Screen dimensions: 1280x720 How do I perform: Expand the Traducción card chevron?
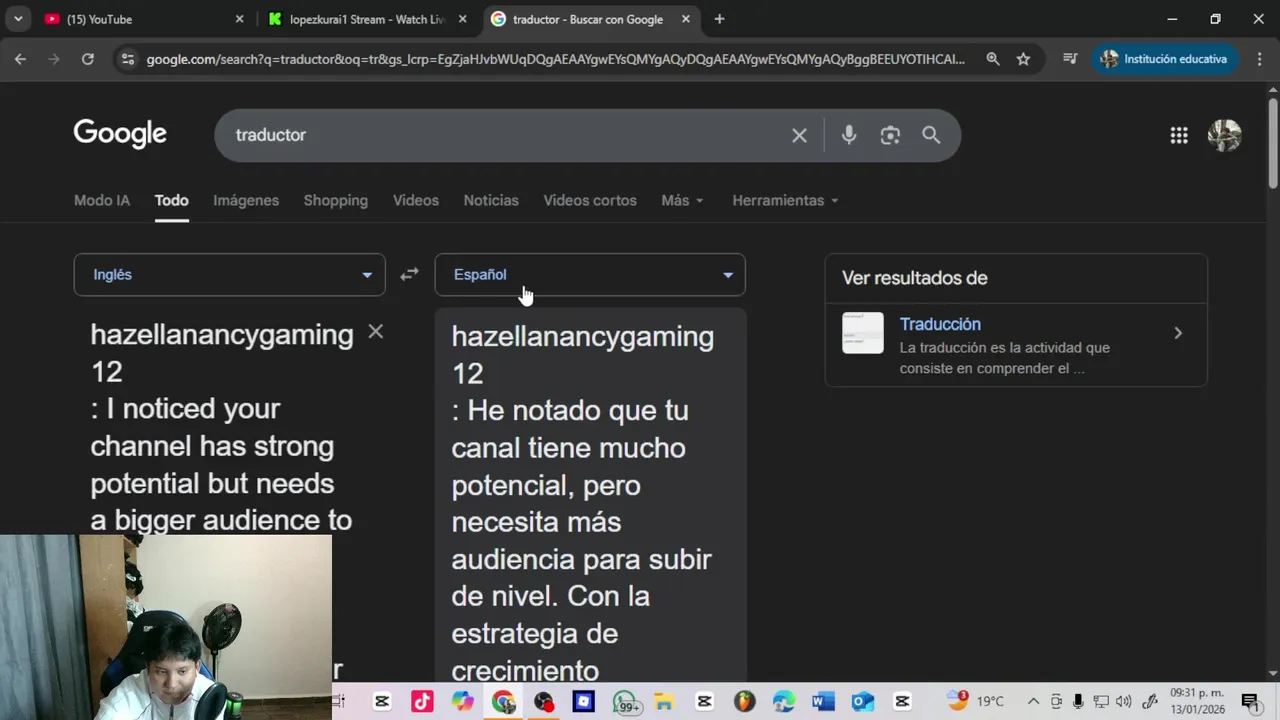point(1178,333)
